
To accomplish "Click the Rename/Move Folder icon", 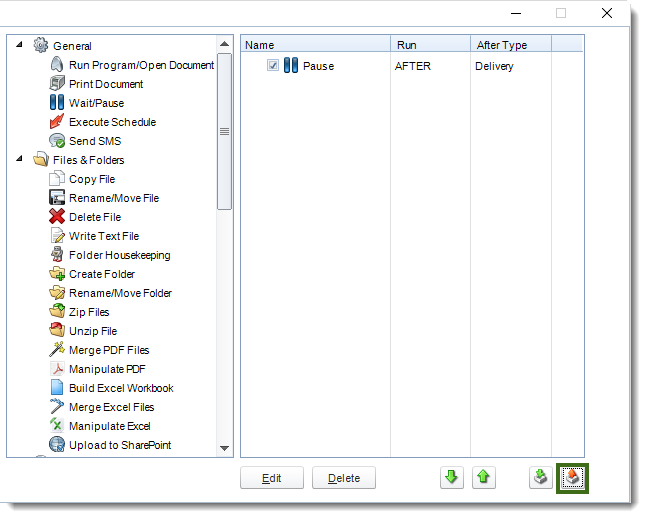I will (x=57, y=293).
